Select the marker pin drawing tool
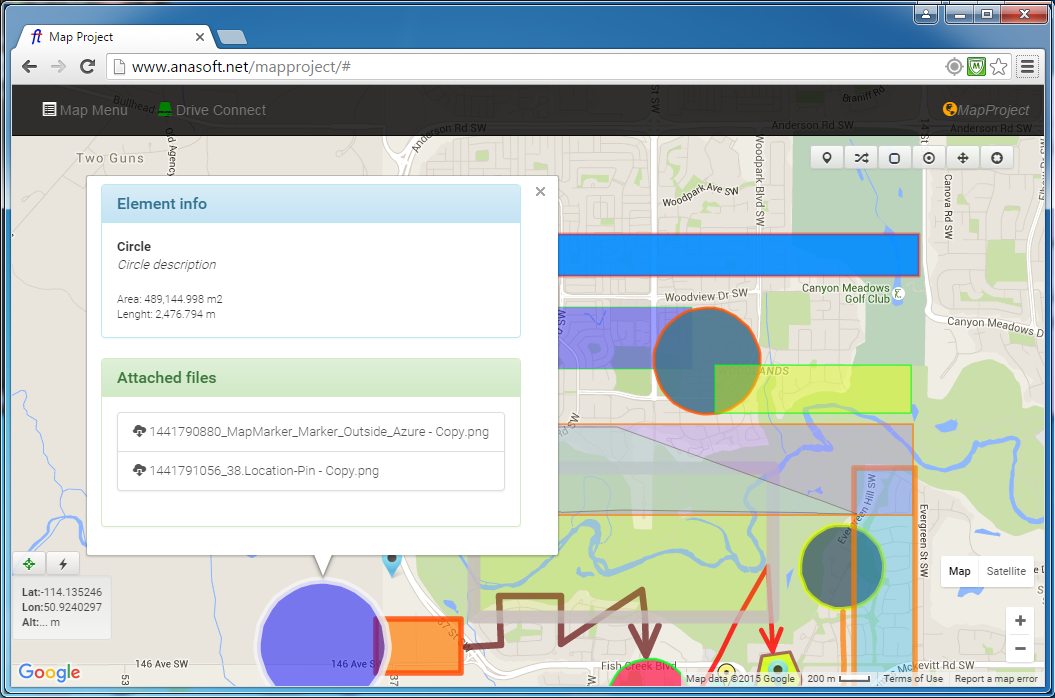 827,158
